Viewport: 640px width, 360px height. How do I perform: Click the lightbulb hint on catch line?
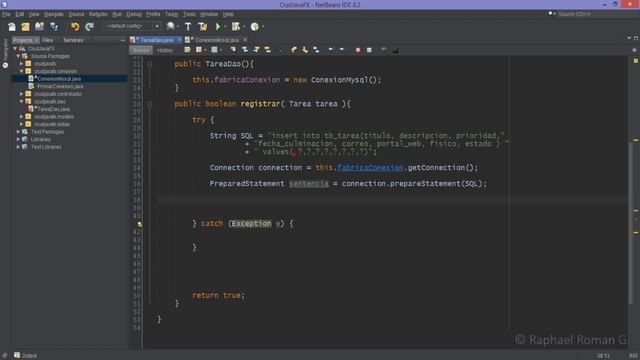(140, 224)
